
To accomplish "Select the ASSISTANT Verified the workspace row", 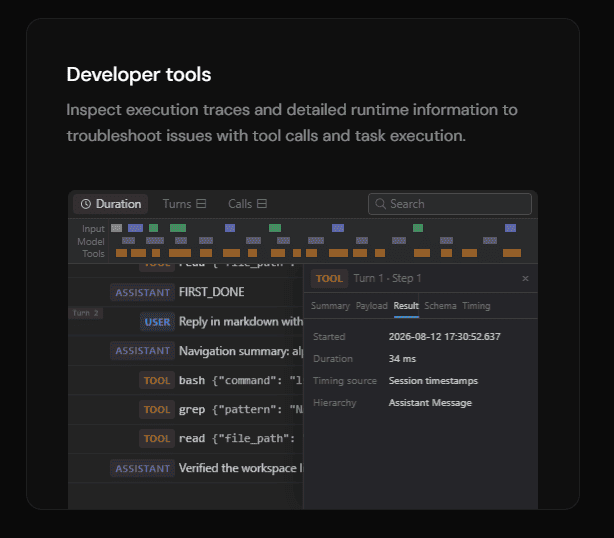I will pos(186,468).
